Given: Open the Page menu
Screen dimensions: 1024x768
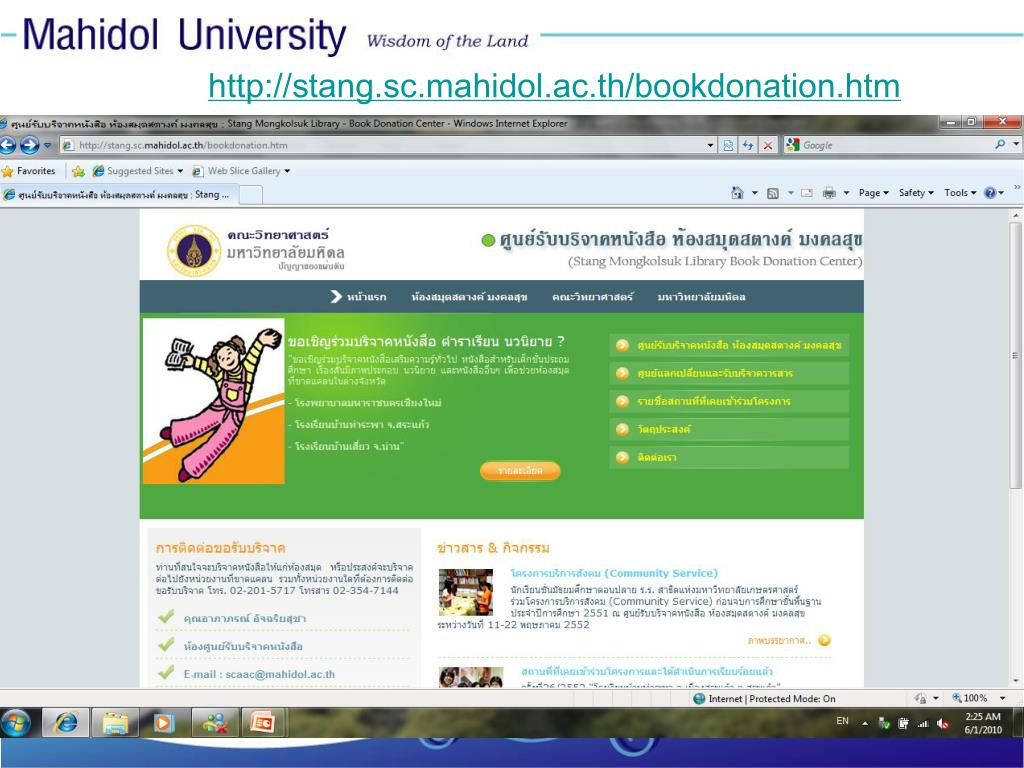Looking at the screenshot, I should (873, 193).
